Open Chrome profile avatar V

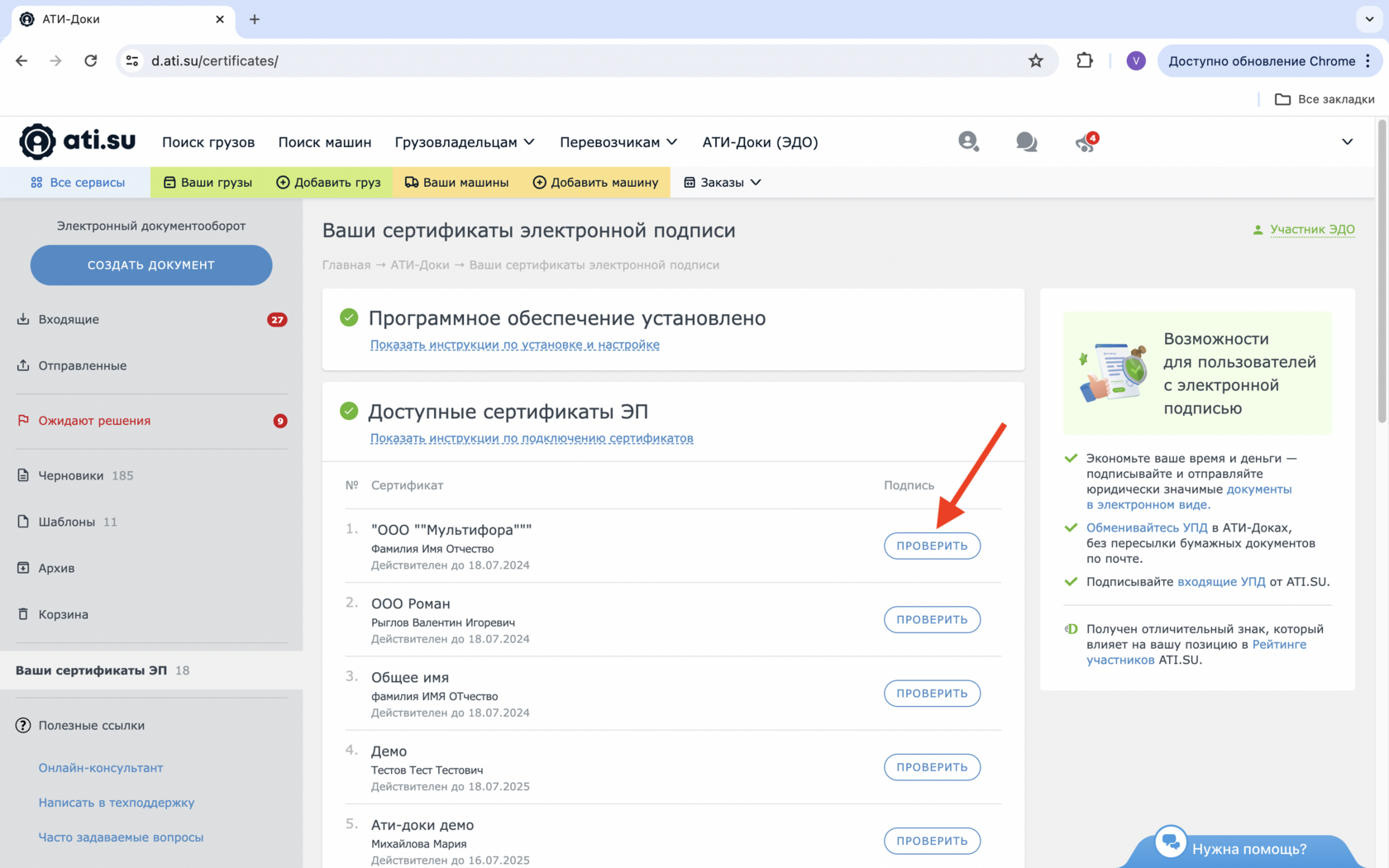coord(1135,60)
